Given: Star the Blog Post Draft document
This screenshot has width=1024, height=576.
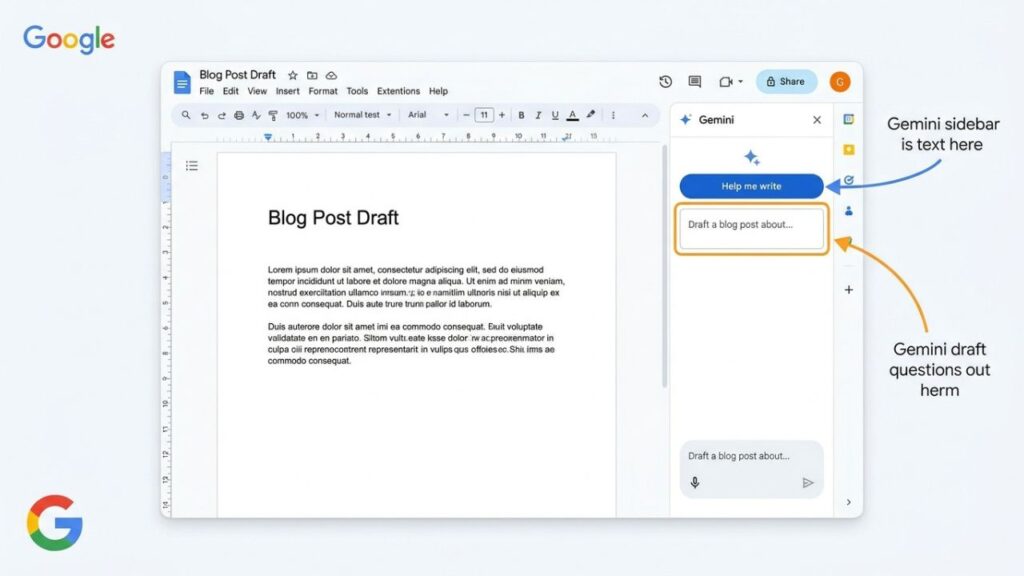Looking at the screenshot, I should 293,75.
